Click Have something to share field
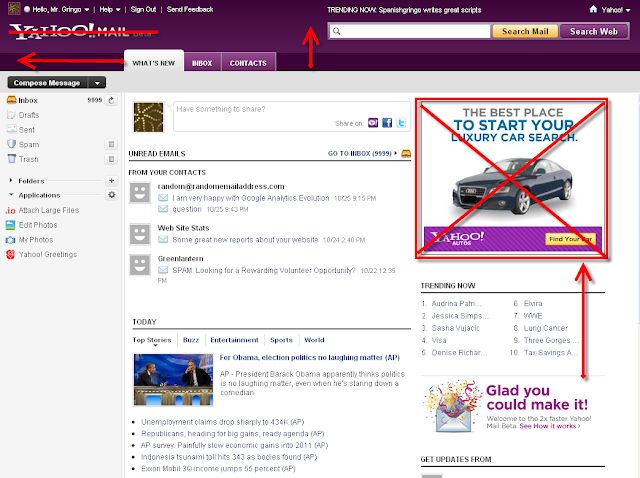The image size is (640, 478). (x=292, y=116)
